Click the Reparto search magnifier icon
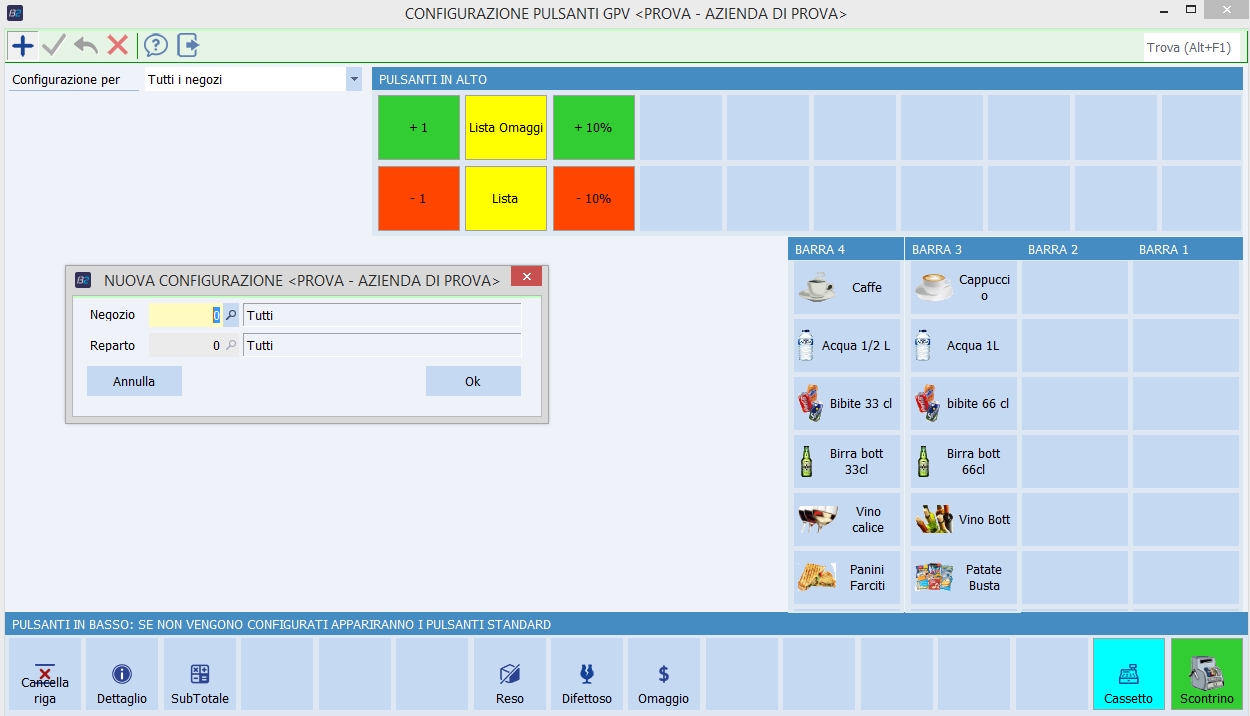Image resolution: width=1250 pixels, height=716 pixels. point(231,345)
